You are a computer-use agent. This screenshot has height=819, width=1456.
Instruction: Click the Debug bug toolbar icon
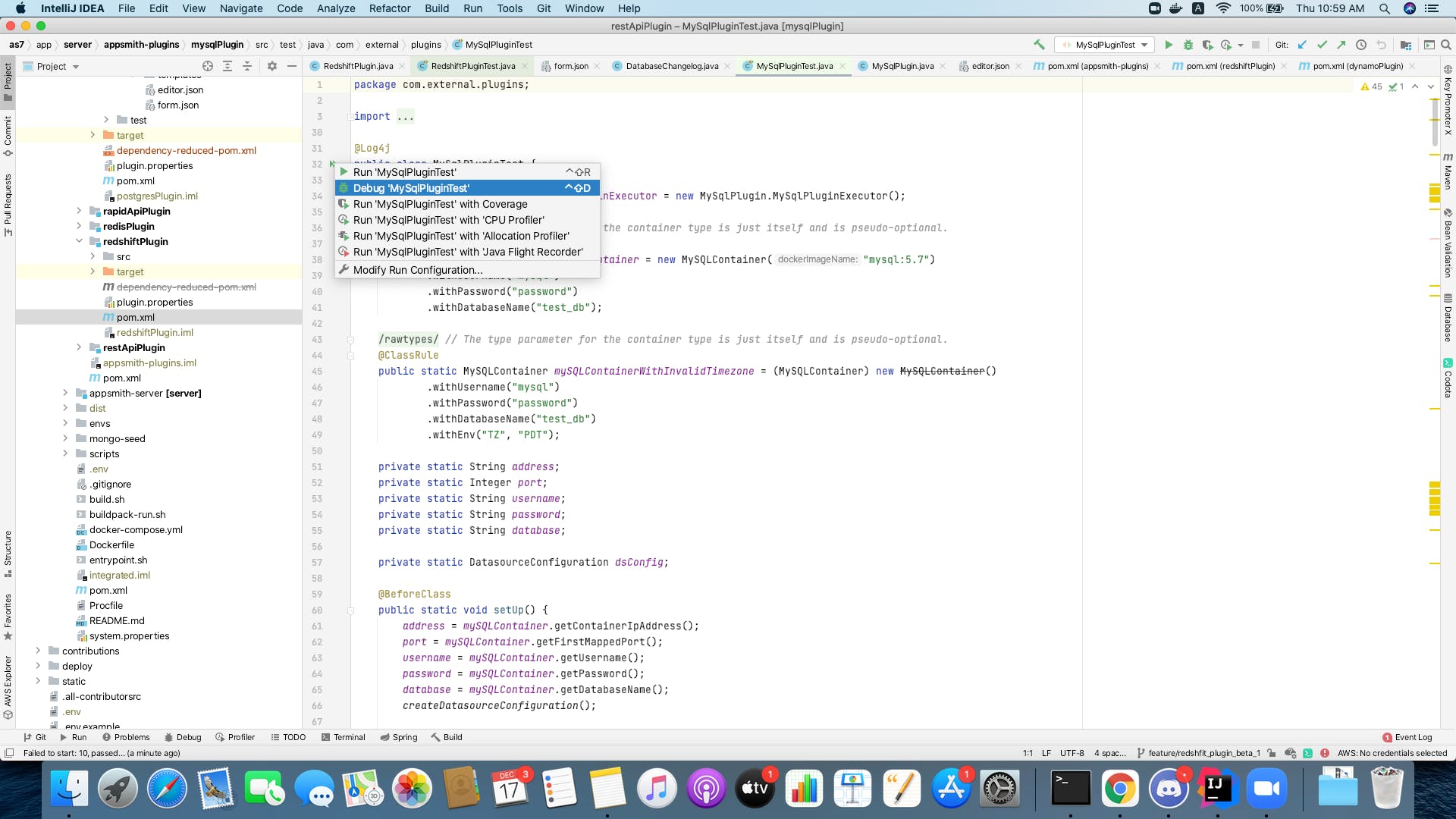tap(1188, 45)
